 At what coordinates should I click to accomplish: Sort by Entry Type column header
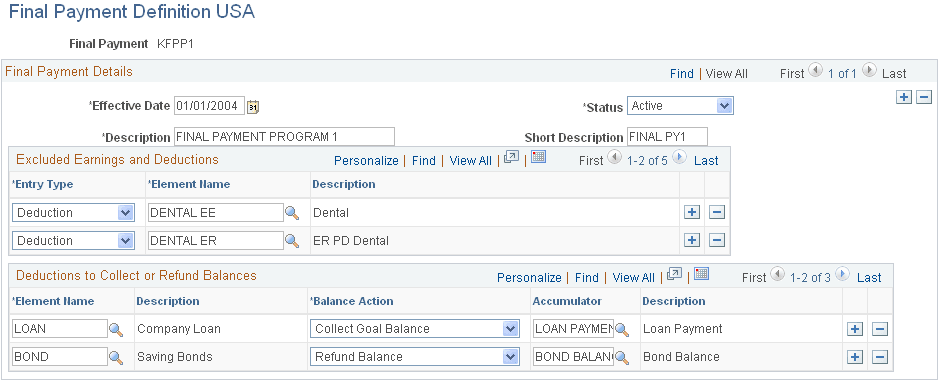[43, 184]
